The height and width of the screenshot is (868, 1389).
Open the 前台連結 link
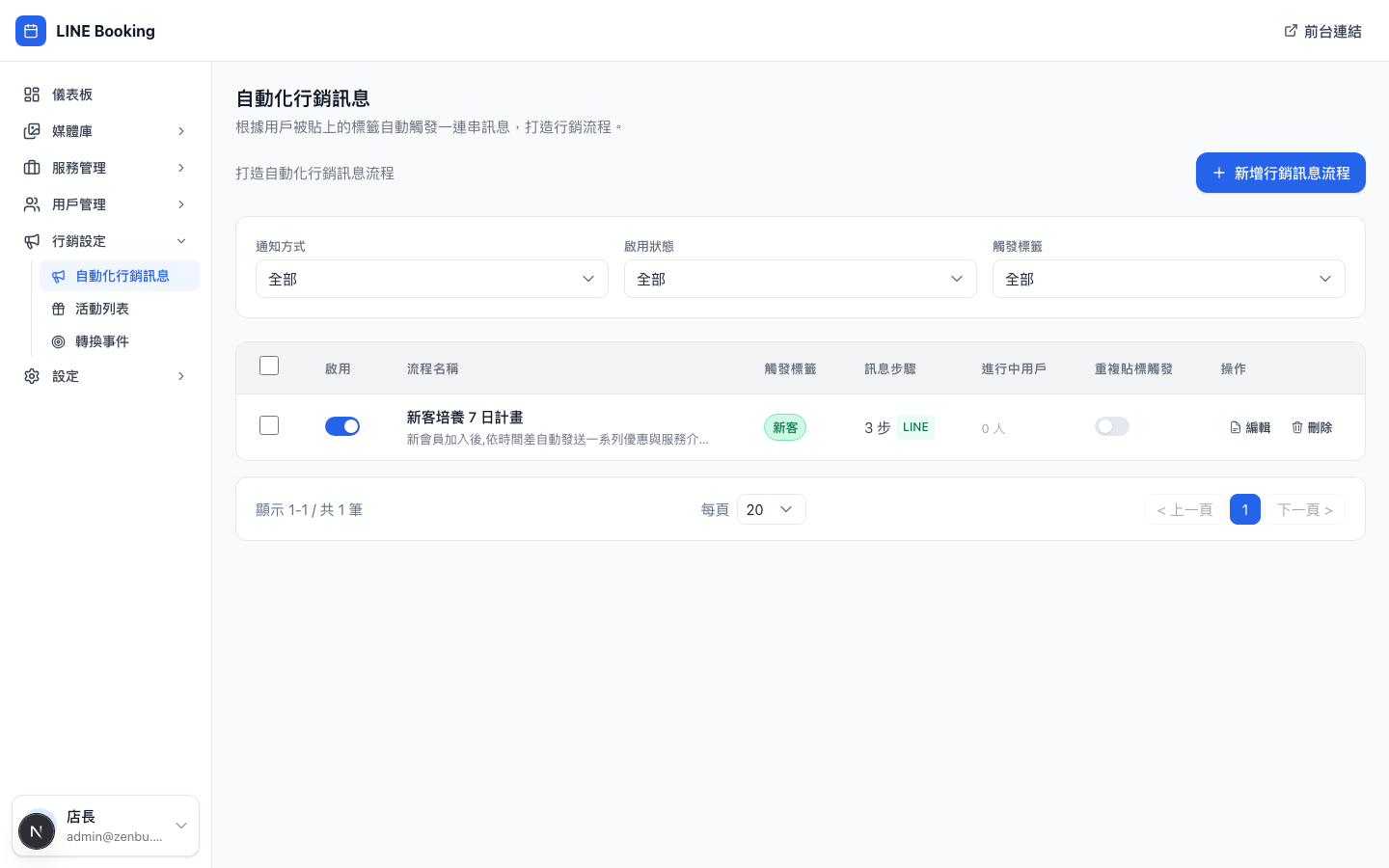tap(1322, 31)
